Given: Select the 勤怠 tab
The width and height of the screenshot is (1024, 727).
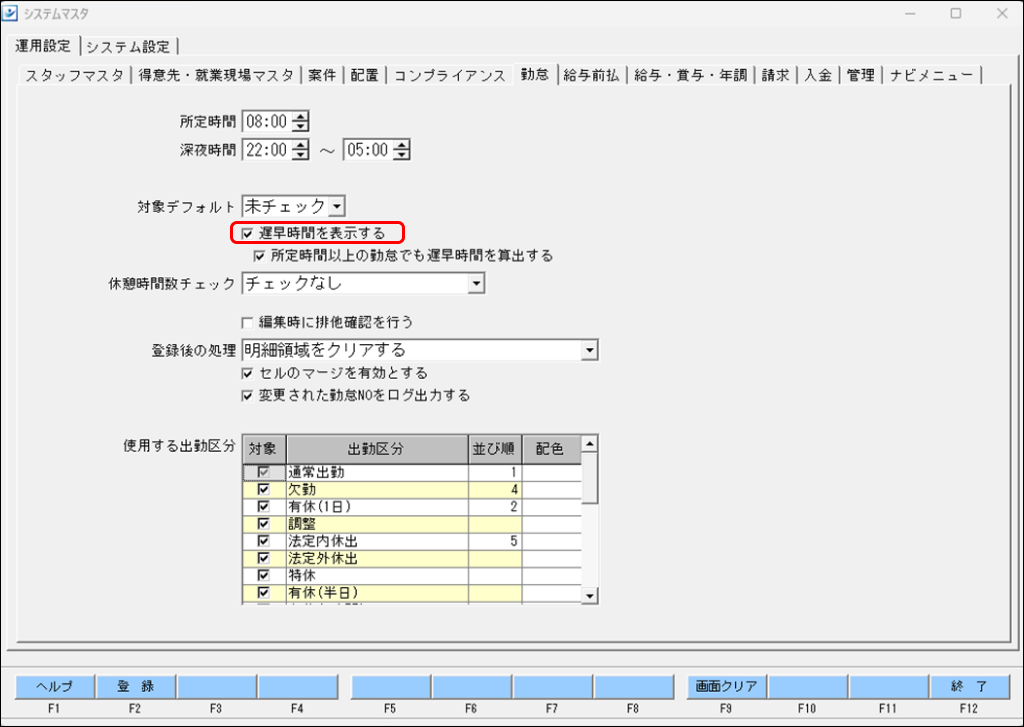Looking at the screenshot, I should (x=535, y=74).
